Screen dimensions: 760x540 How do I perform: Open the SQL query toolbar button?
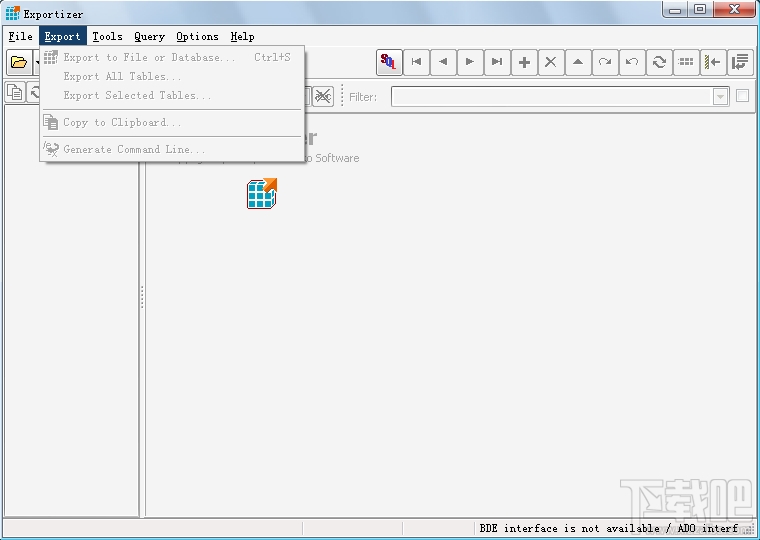coord(389,62)
